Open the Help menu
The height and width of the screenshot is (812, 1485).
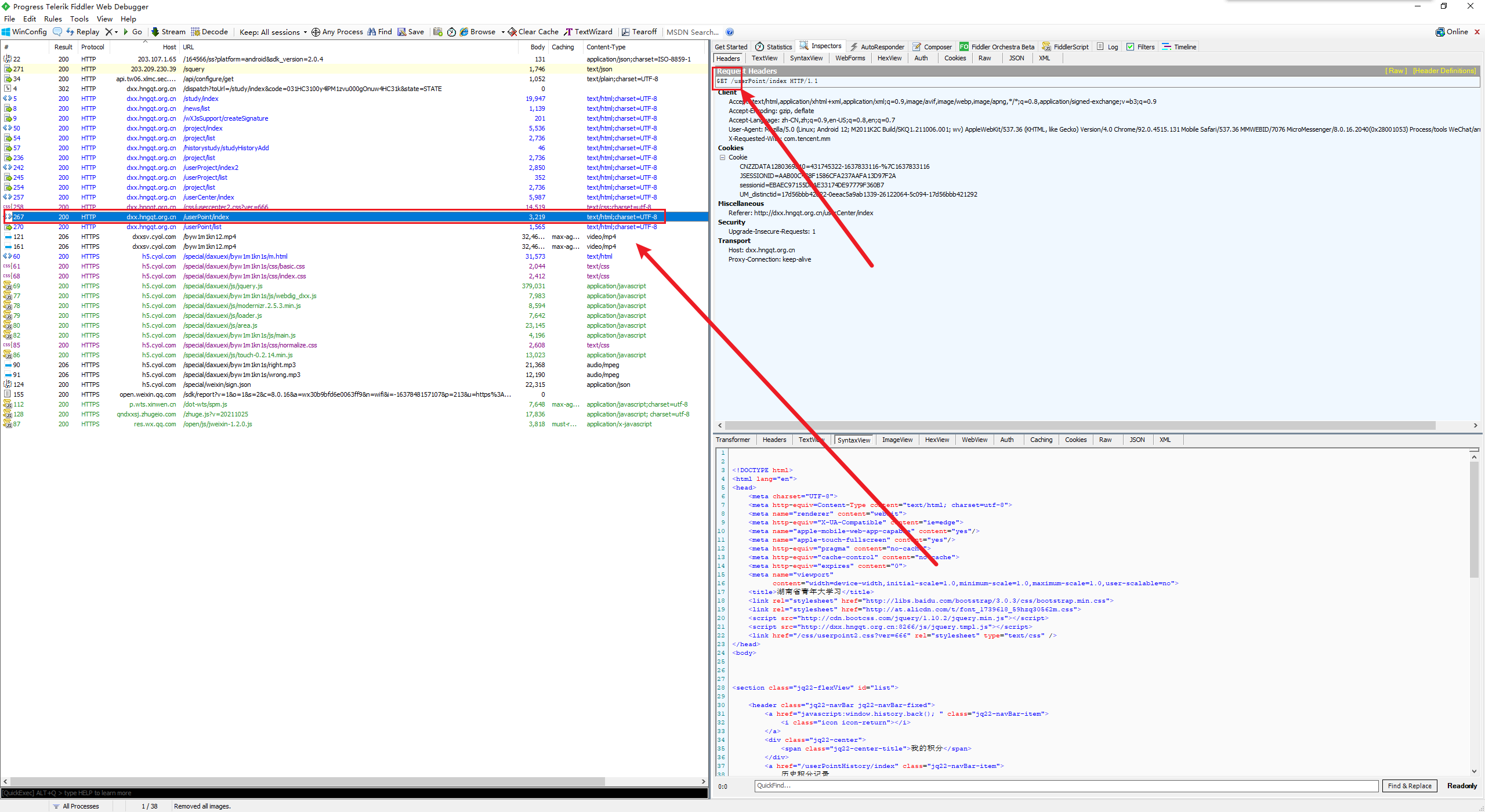pos(128,19)
